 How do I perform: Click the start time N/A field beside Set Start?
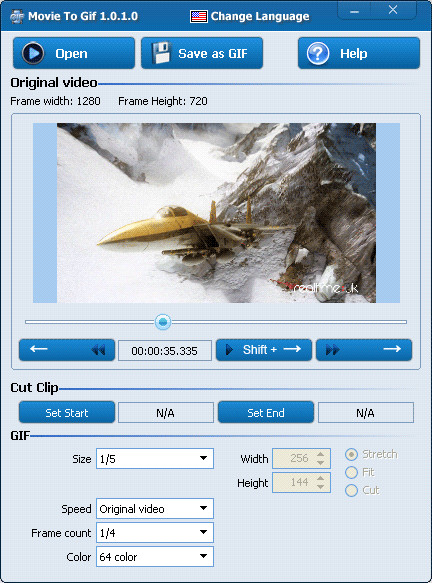(x=166, y=413)
